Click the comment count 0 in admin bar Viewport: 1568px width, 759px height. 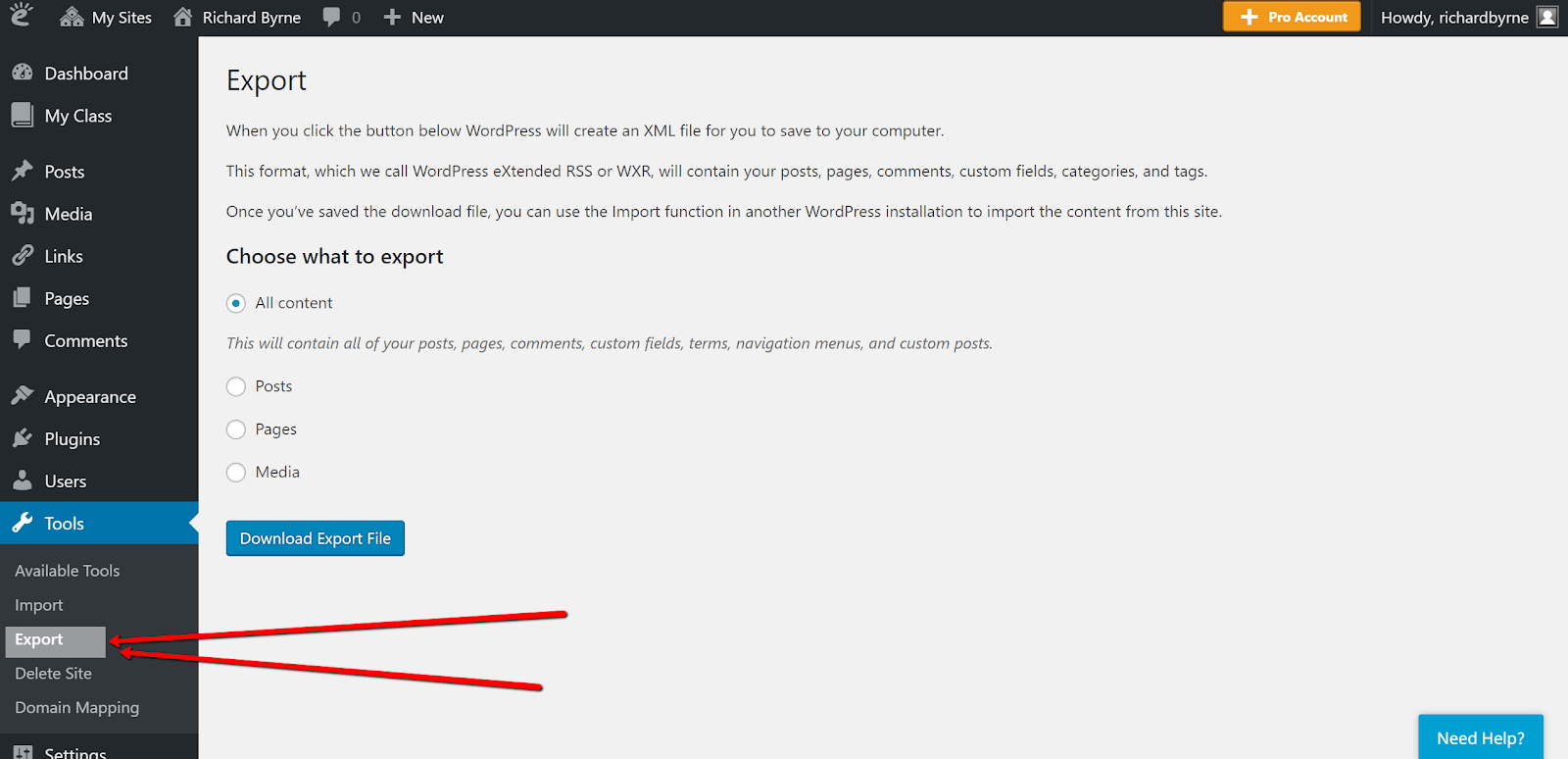click(x=356, y=18)
